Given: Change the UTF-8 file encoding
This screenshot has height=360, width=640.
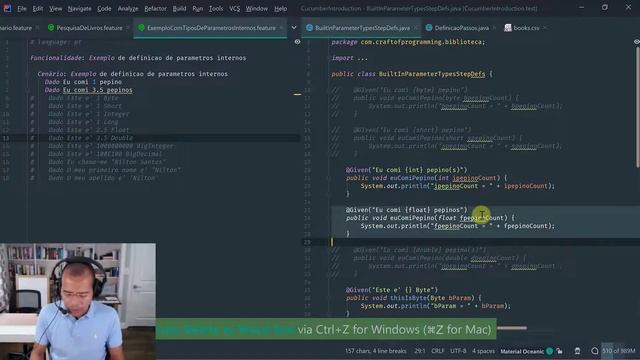Looking at the screenshot, I should (x=458, y=351).
